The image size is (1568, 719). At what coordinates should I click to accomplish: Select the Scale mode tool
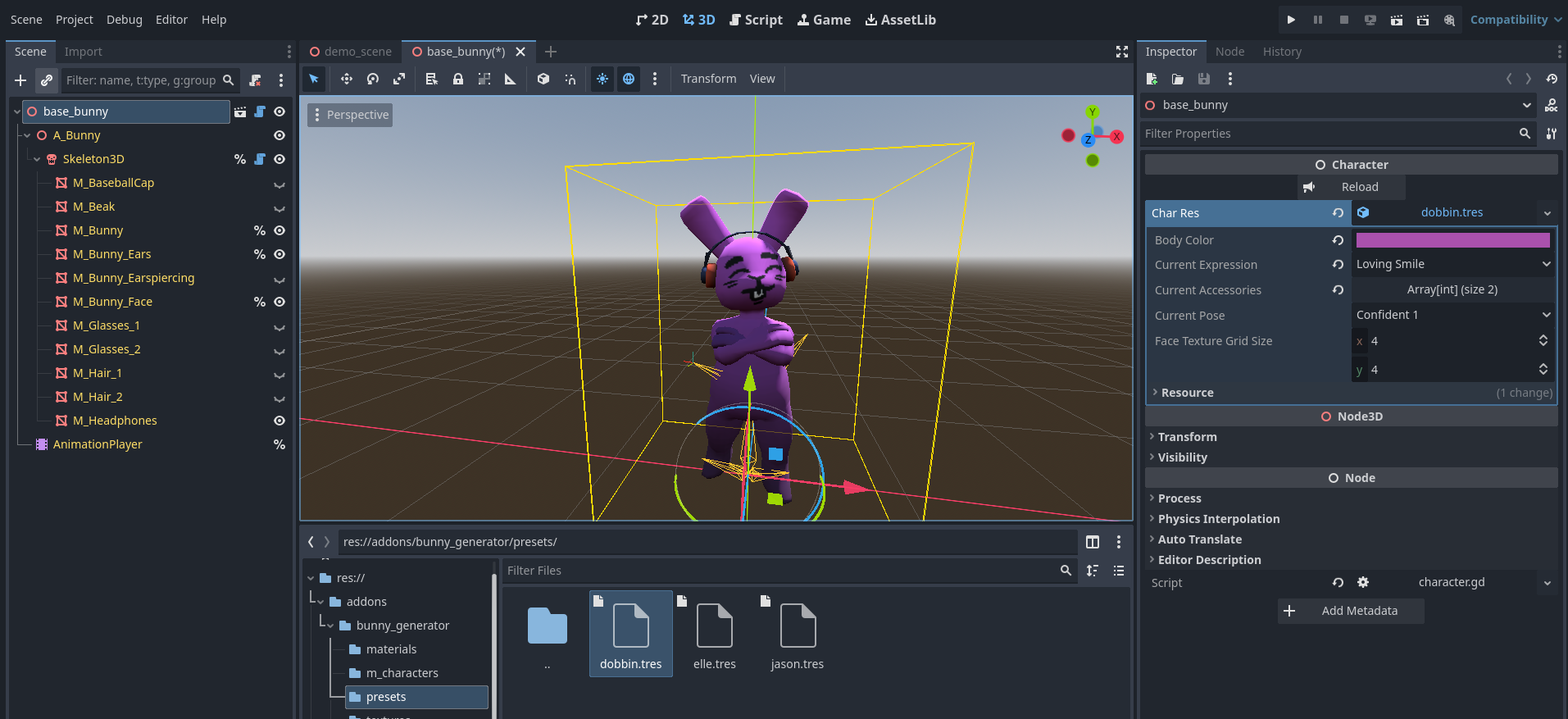[399, 79]
